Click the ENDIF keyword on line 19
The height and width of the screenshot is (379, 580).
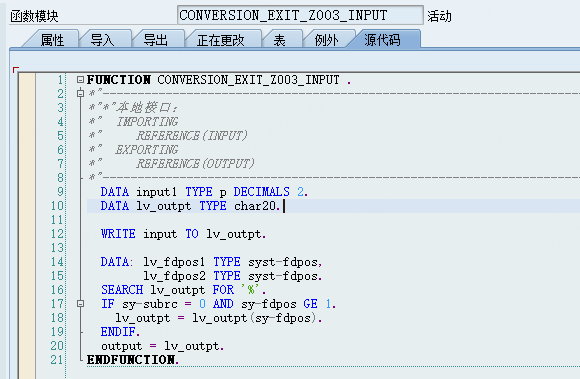coord(118,332)
